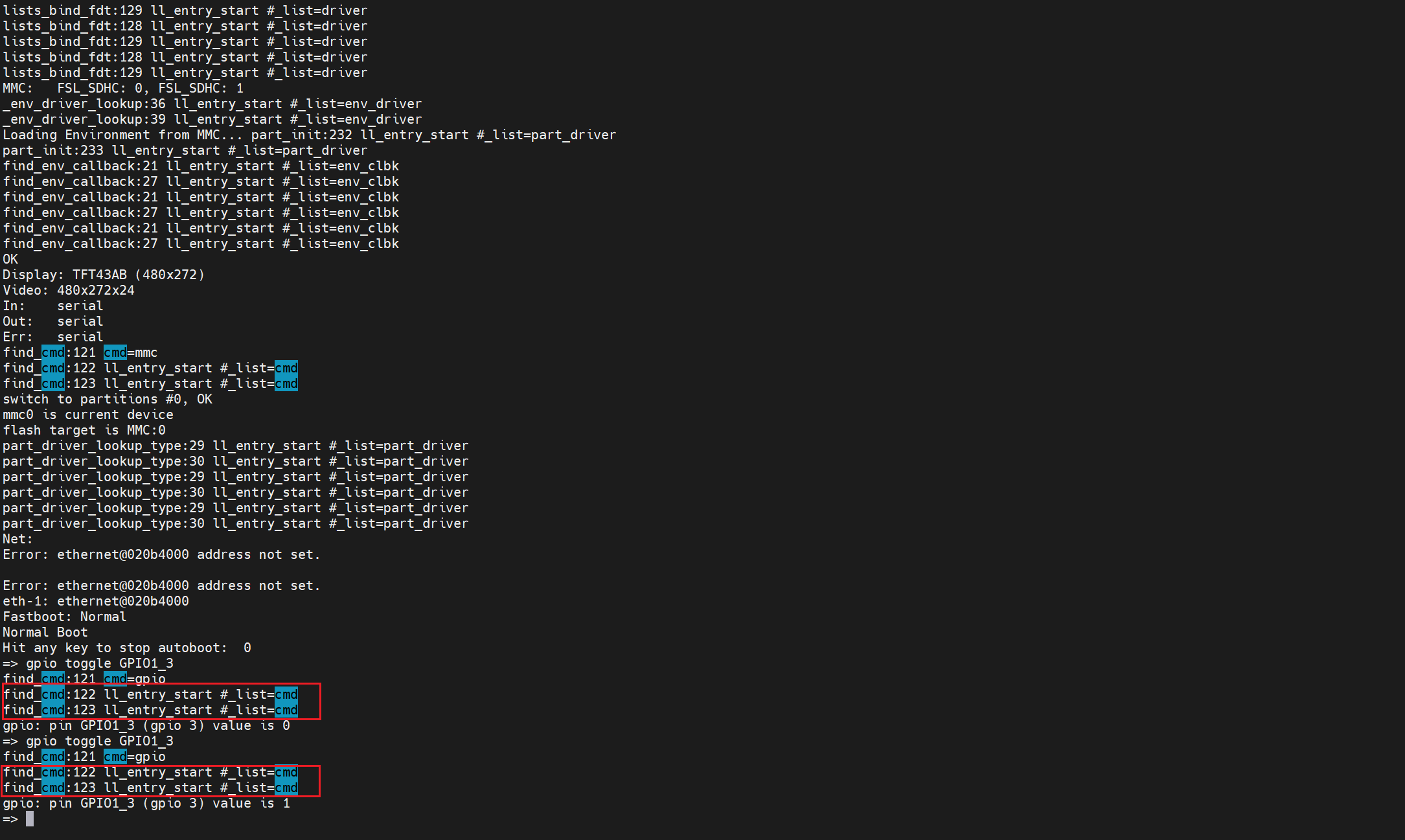Click the "part_init:233" log line

(185, 151)
